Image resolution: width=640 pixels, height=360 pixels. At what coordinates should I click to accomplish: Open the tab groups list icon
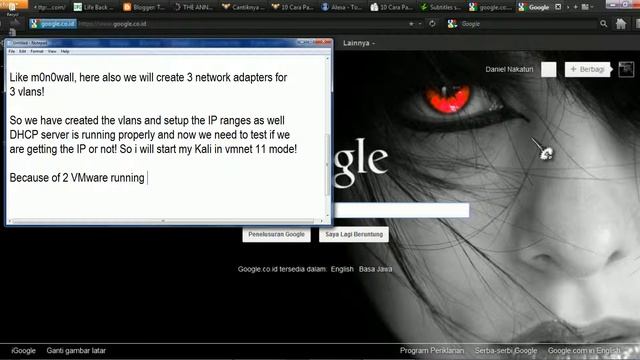pyautogui.click(x=585, y=7)
